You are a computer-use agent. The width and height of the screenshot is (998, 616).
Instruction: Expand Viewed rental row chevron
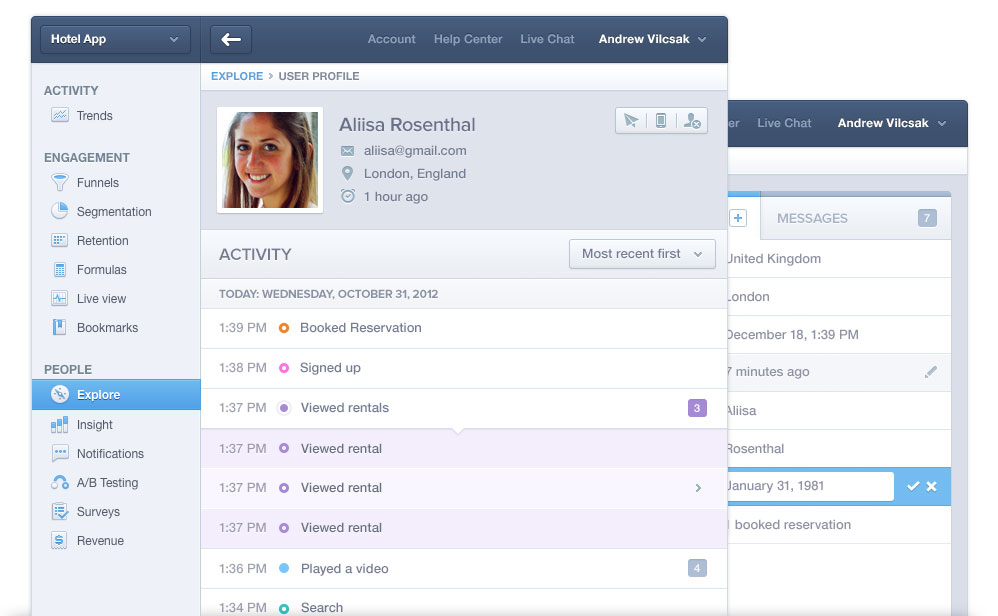click(698, 488)
